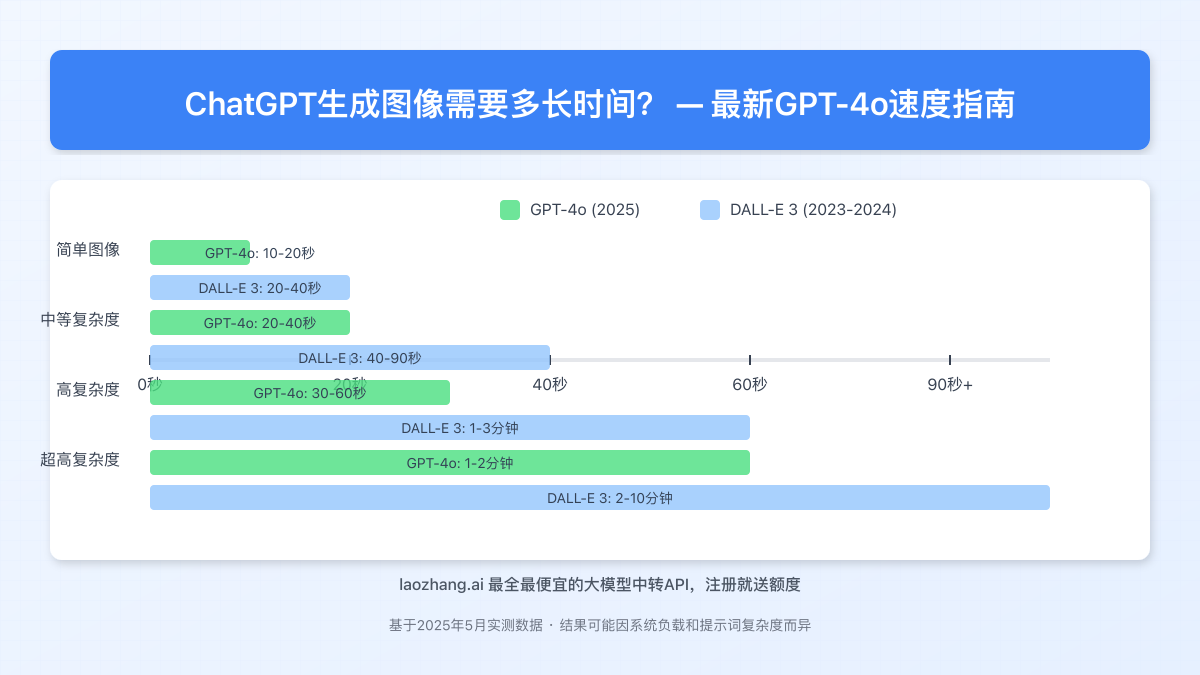Viewport: 1200px width, 675px height.
Task: Select the 'GPT-4o: 30-60秒' bar
Action: 300,393
